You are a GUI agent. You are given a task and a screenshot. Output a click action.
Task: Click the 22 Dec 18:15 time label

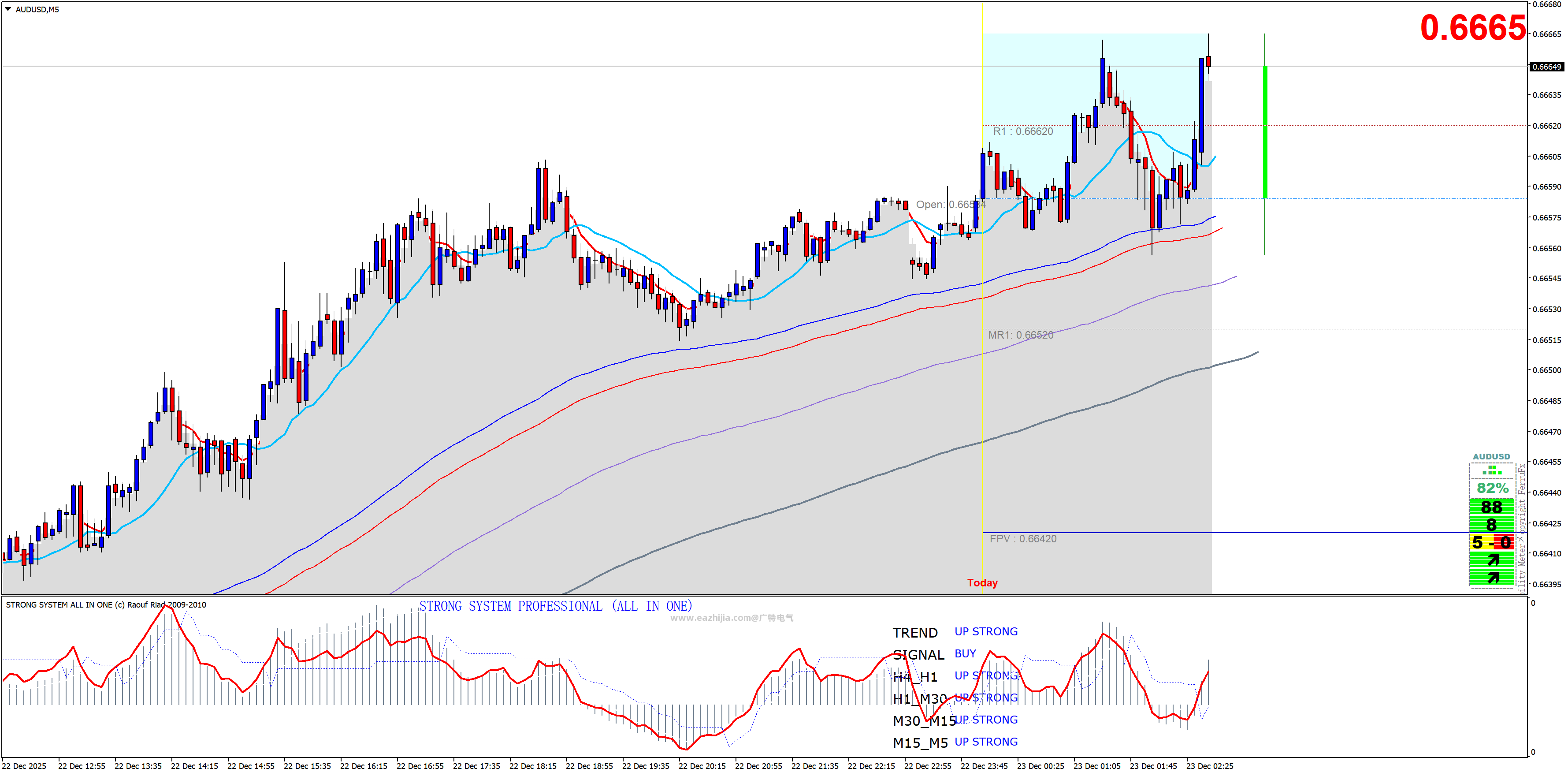[x=533, y=766]
